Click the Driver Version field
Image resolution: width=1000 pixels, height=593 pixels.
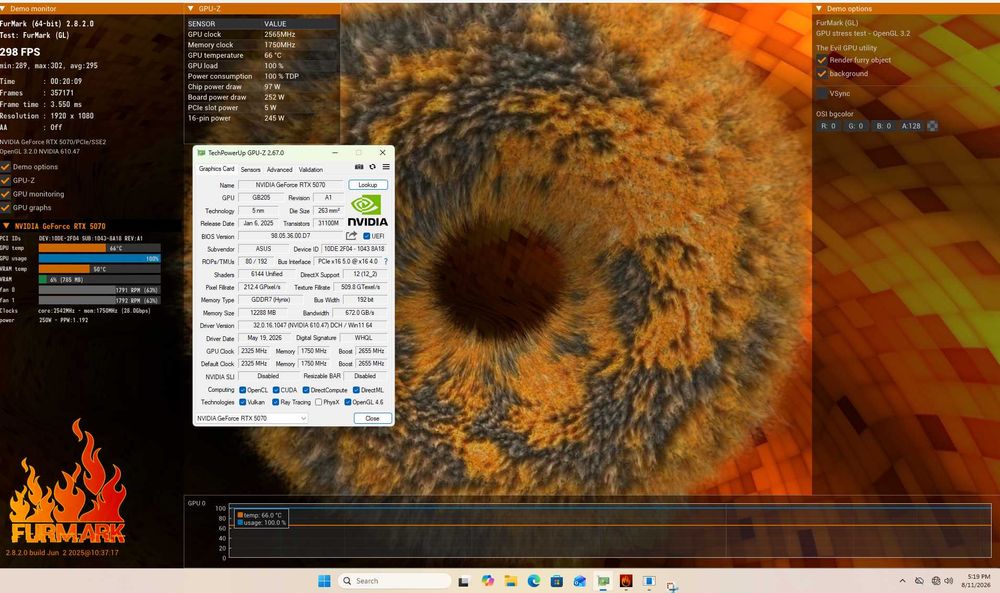pyautogui.click(x=312, y=325)
